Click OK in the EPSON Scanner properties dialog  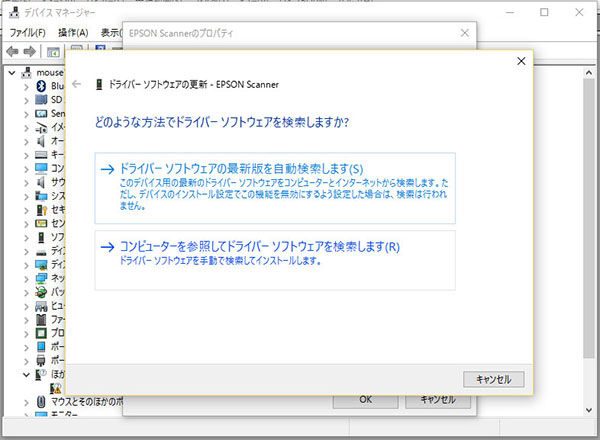pyautogui.click(x=365, y=400)
